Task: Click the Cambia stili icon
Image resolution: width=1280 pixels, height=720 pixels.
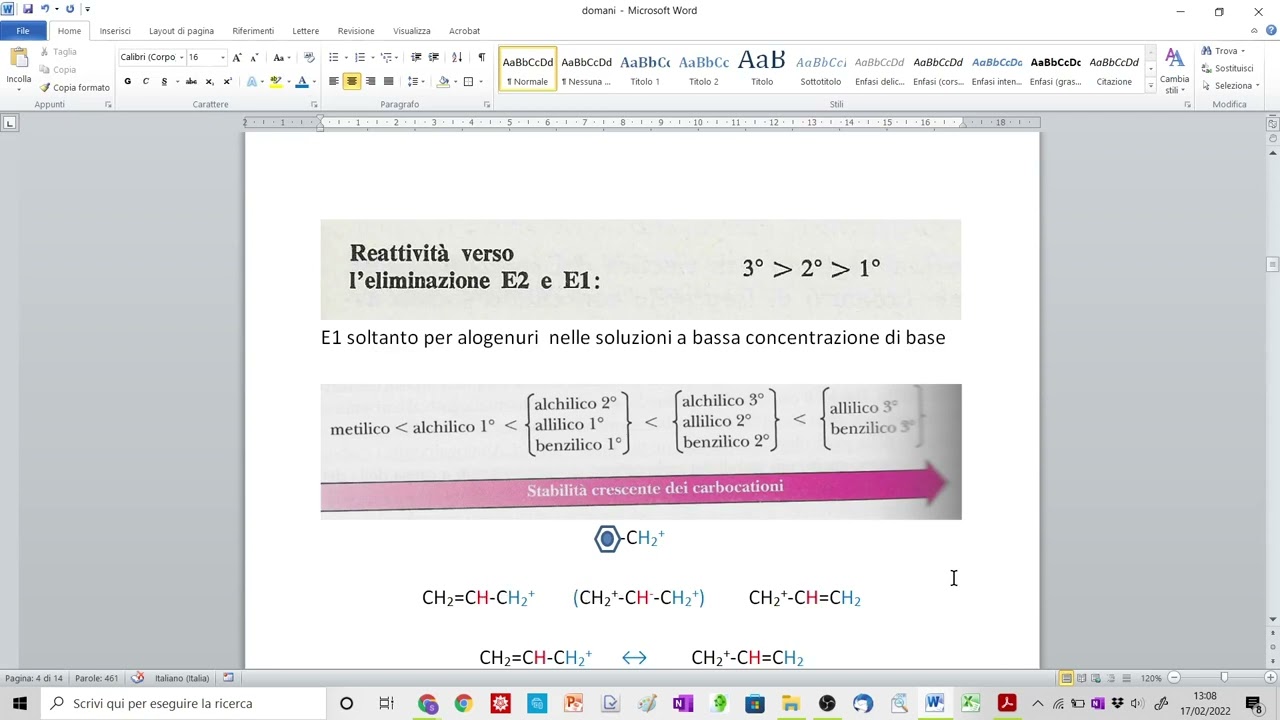Action: (1174, 70)
